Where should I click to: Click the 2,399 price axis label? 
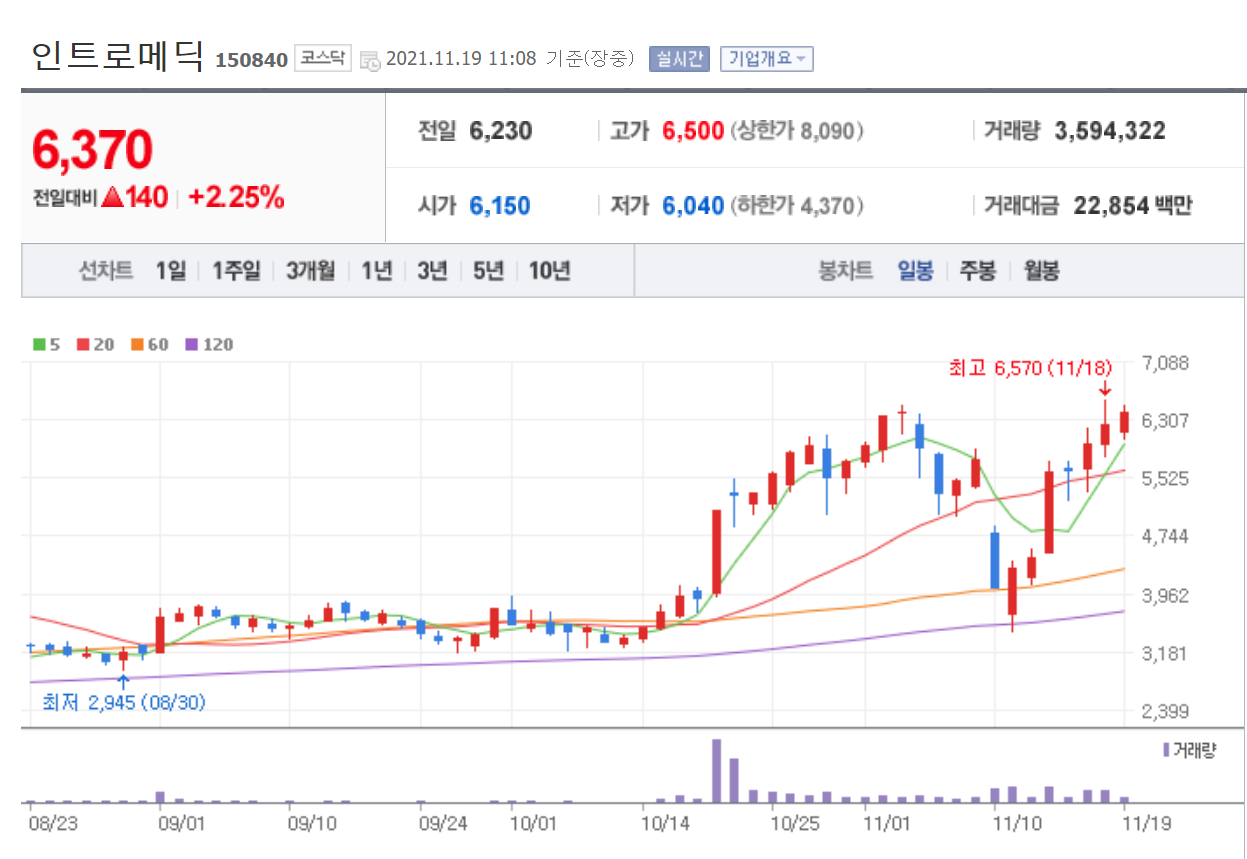pyautogui.click(x=1166, y=711)
